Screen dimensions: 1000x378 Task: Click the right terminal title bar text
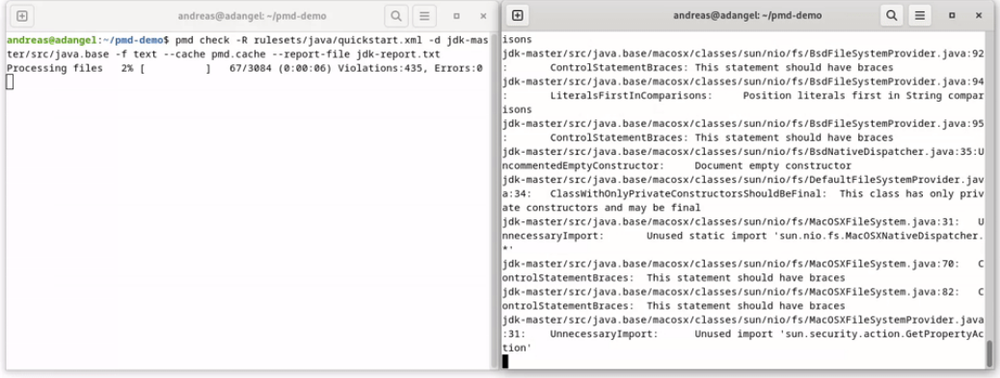tap(747, 15)
